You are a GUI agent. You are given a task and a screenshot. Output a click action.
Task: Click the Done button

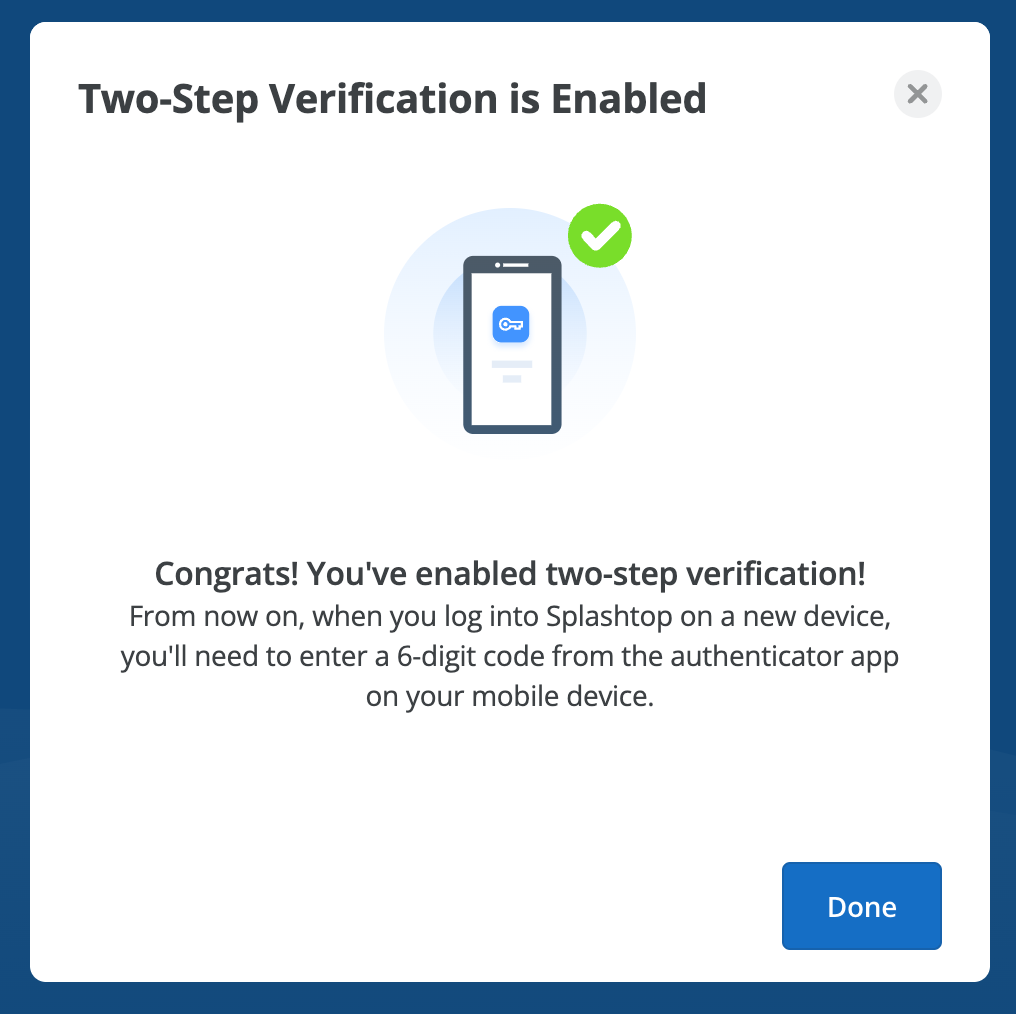(861, 906)
